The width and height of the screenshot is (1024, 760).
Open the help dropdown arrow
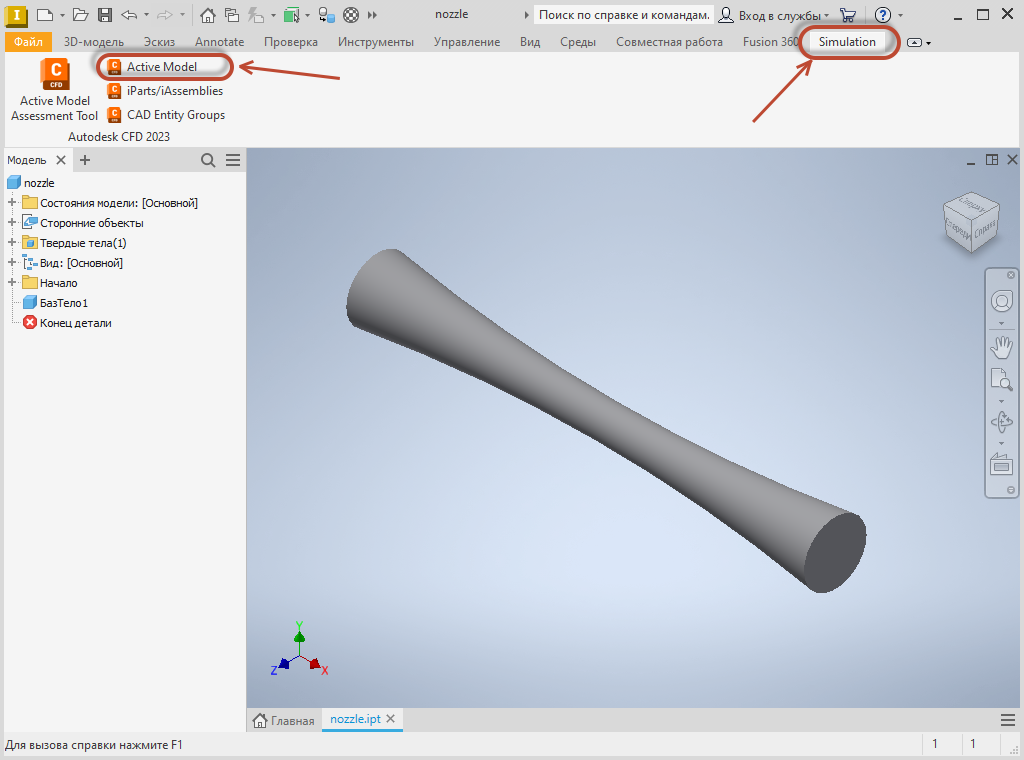point(901,15)
